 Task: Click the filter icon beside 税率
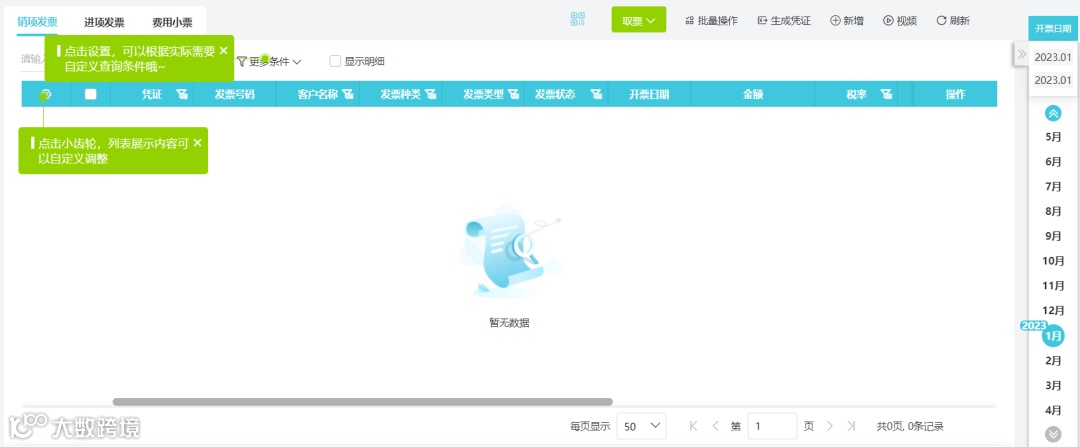point(887,94)
